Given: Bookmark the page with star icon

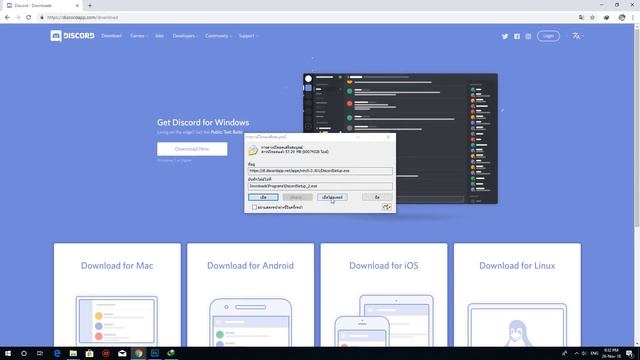Looking at the screenshot, I should [592, 18].
